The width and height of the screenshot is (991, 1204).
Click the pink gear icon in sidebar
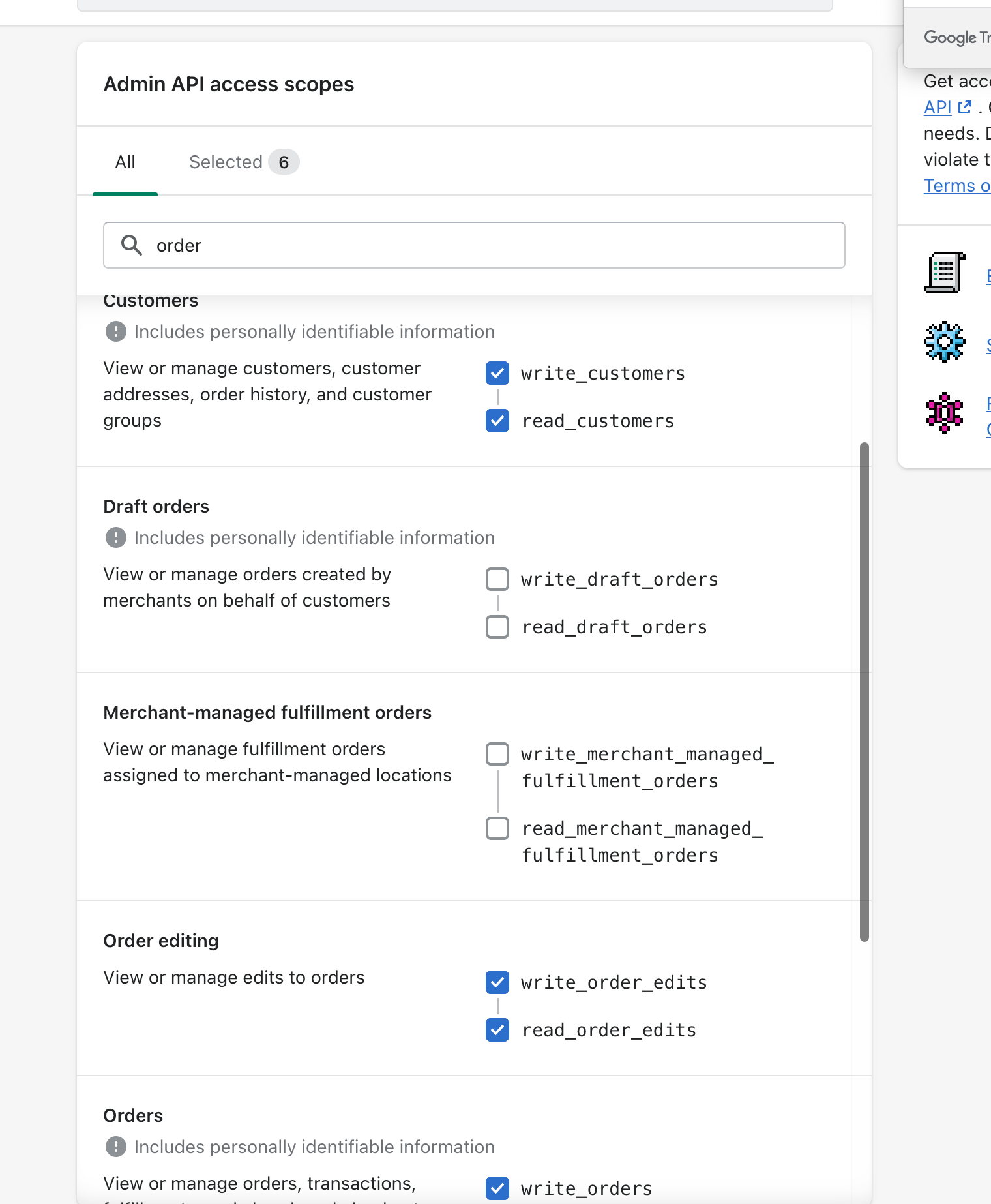coord(944,412)
